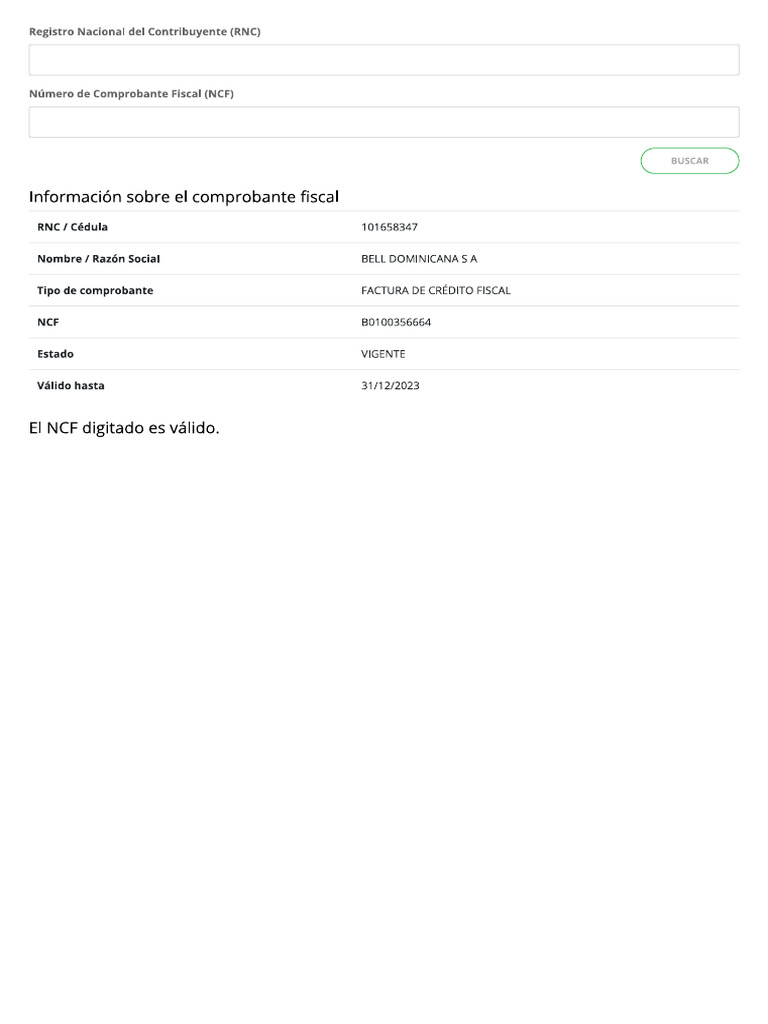Click the 'Registro Nacional del Contribuyente (RNC)' label
768x1024 pixels.
pos(144,31)
